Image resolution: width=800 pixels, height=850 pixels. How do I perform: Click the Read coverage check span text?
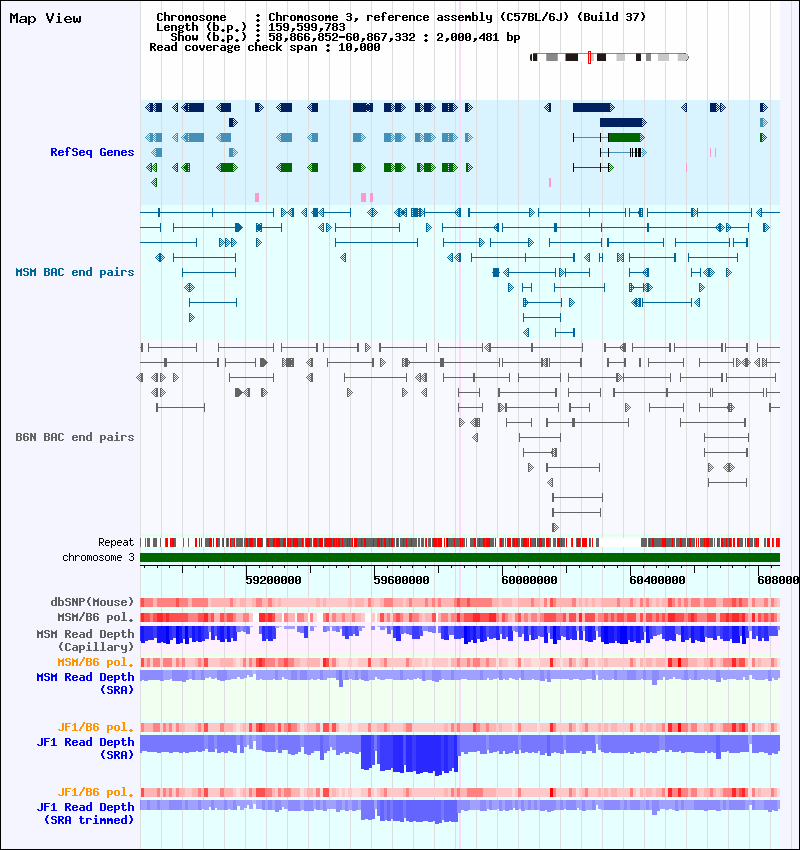click(264, 47)
